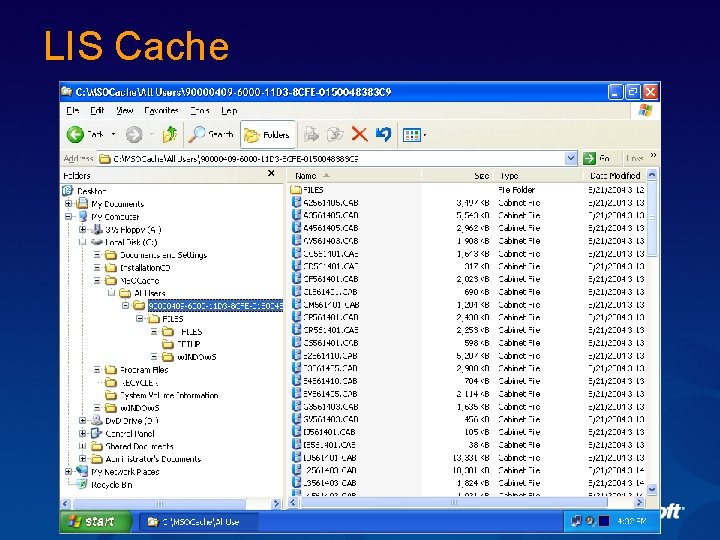Open the Back button history dropdown arrow

click(113, 135)
